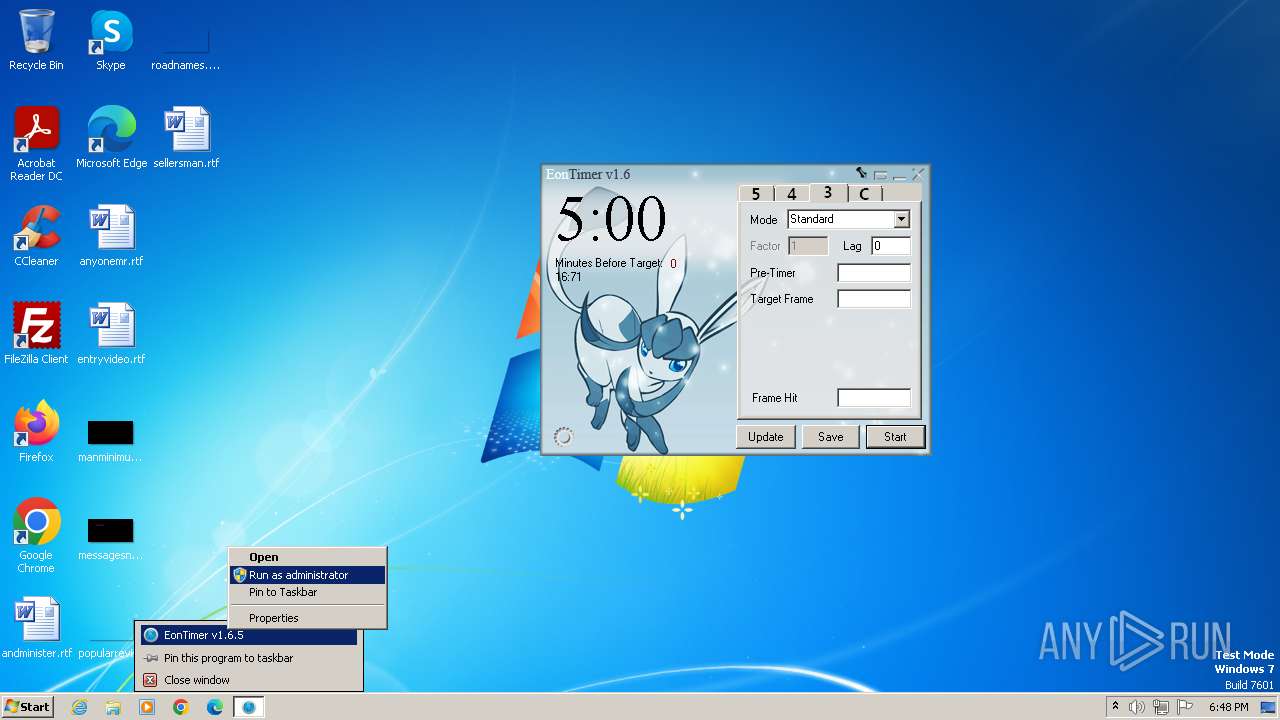Open Windows Media Player taskbar icon
The height and width of the screenshot is (720, 1280).
[147, 707]
